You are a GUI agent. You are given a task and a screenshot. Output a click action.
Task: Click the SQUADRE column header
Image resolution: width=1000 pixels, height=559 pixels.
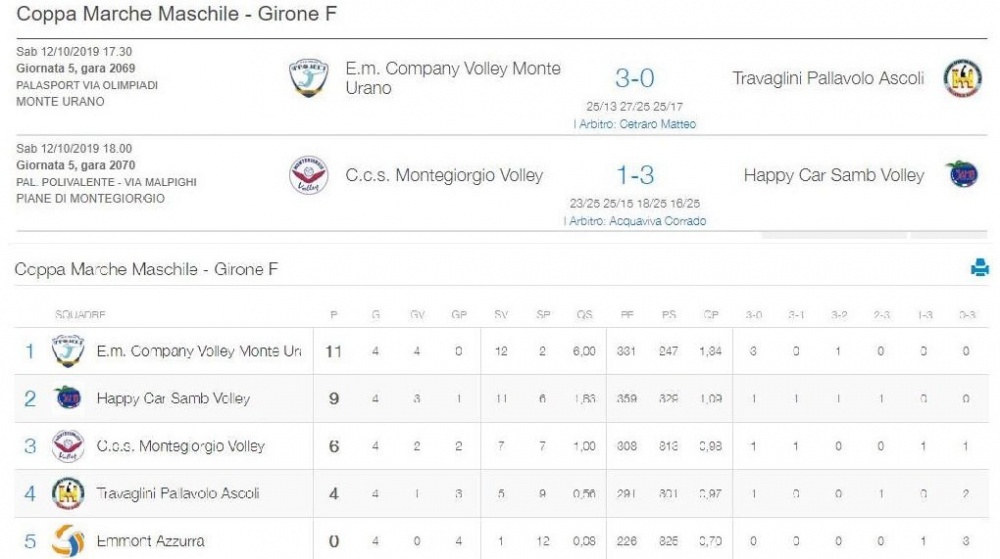(80, 314)
